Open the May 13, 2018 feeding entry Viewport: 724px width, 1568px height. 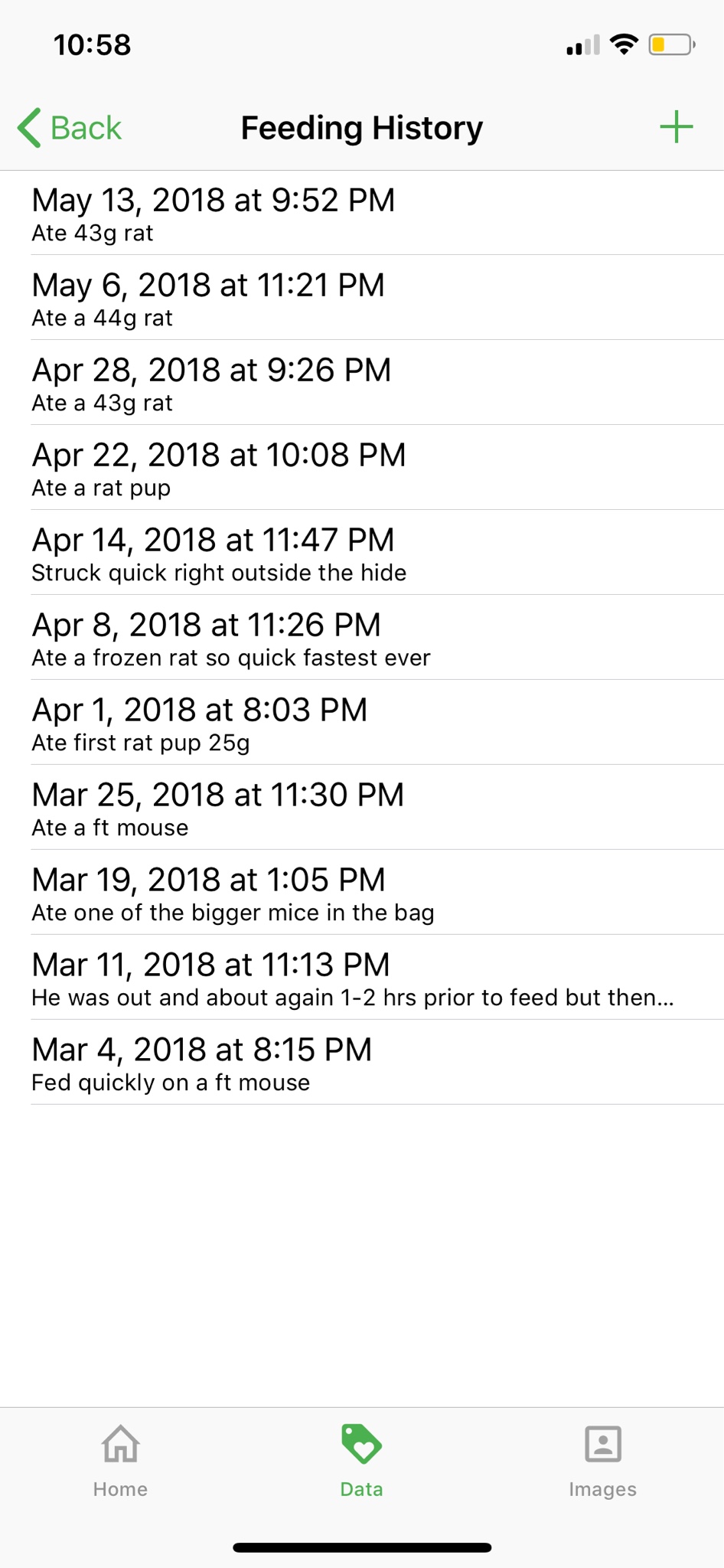362,213
